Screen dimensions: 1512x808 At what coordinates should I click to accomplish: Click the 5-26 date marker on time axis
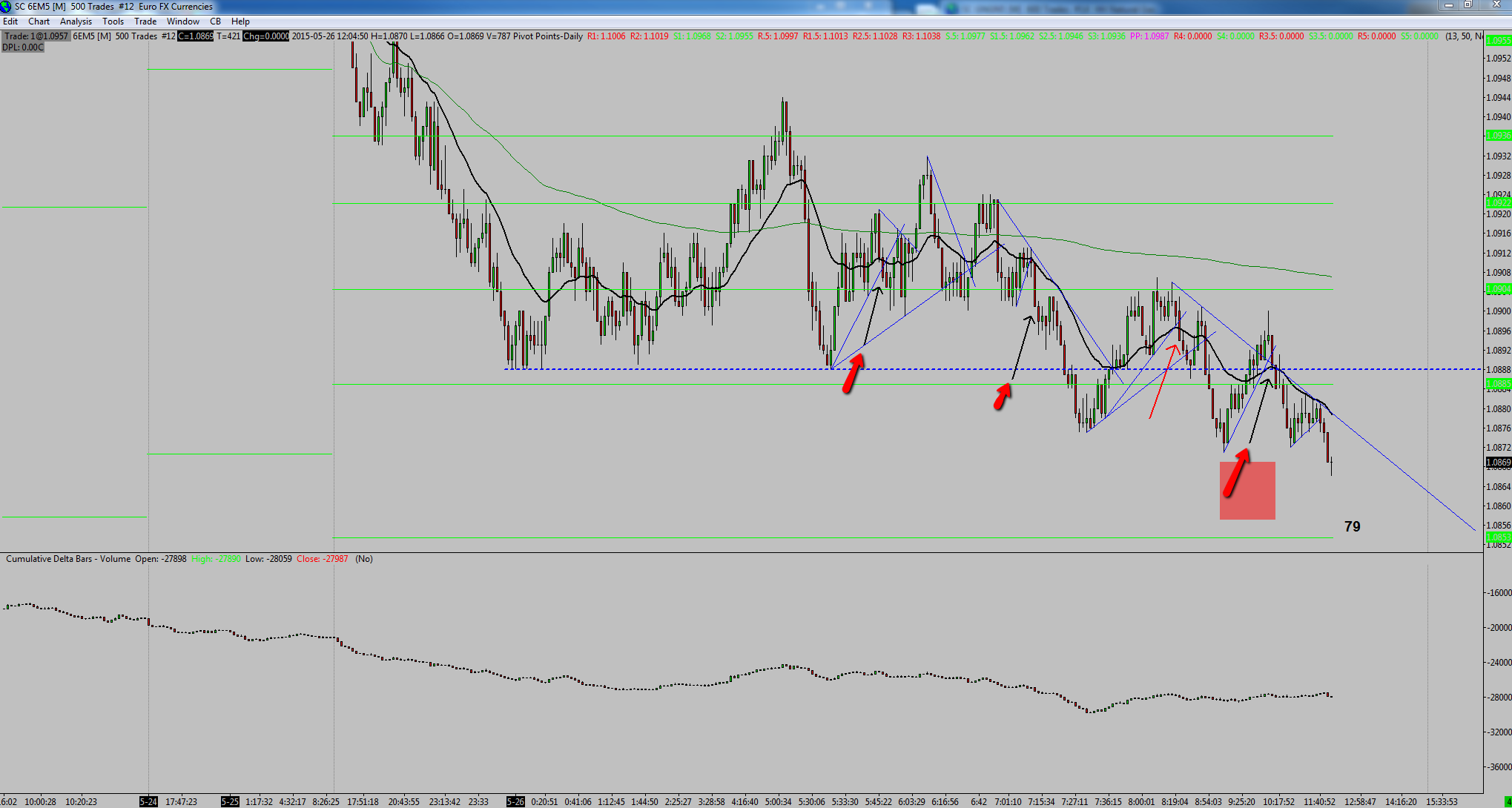tap(515, 802)
